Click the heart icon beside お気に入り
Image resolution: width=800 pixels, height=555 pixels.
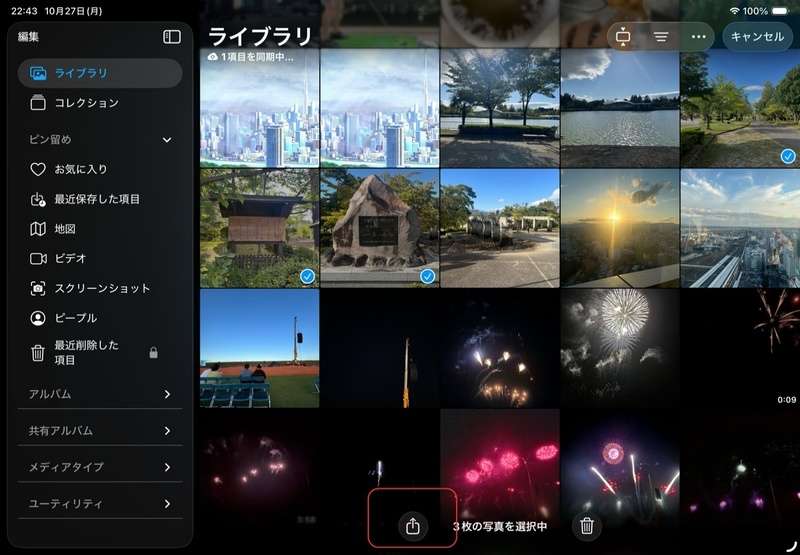point(38,169)
